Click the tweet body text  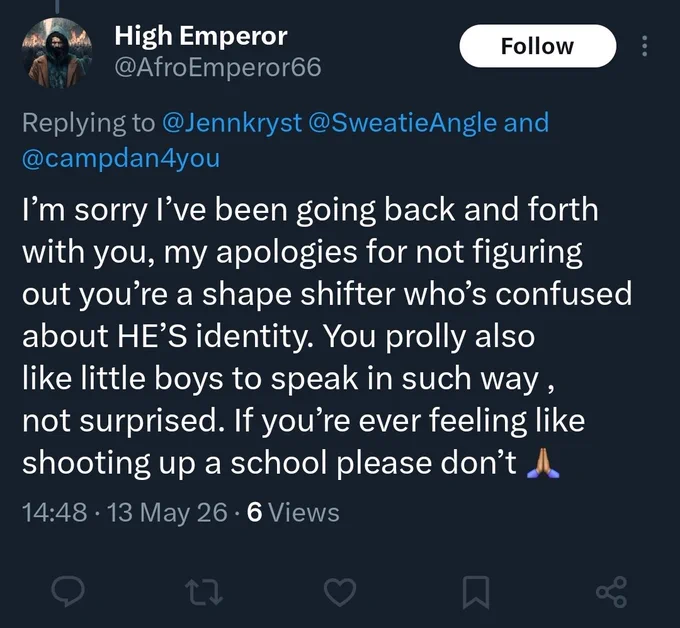(327, 336)
